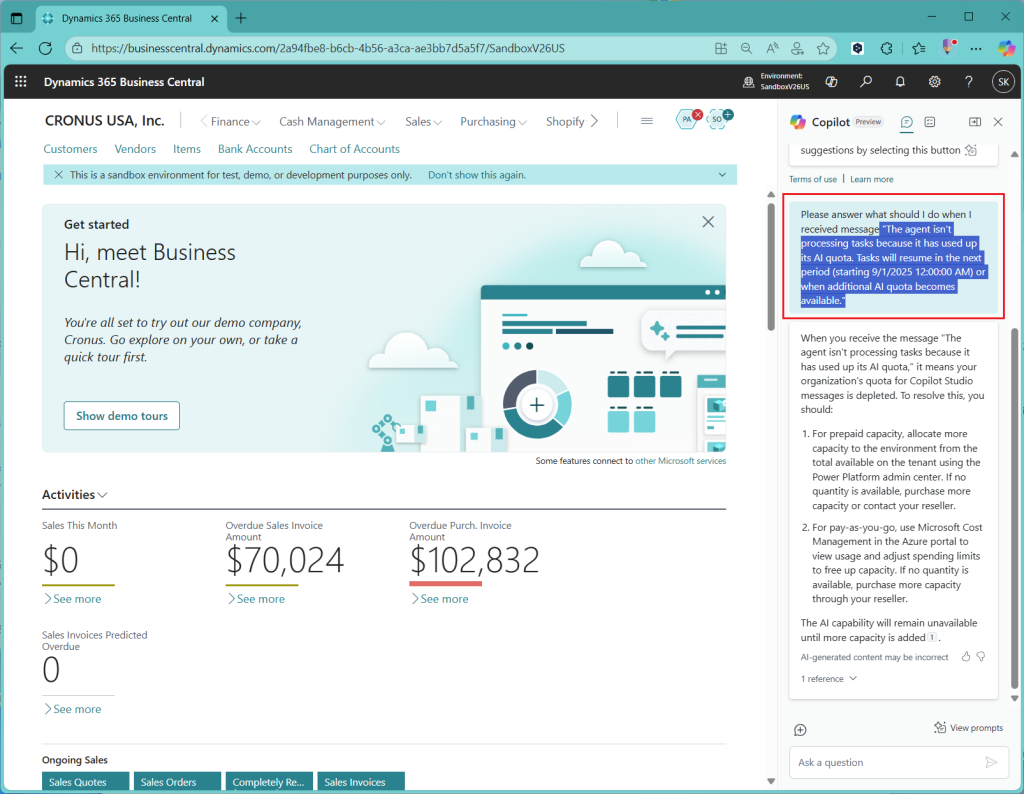
Task: Open the Sales Quotes tile
Action: [x=84, y=781]
